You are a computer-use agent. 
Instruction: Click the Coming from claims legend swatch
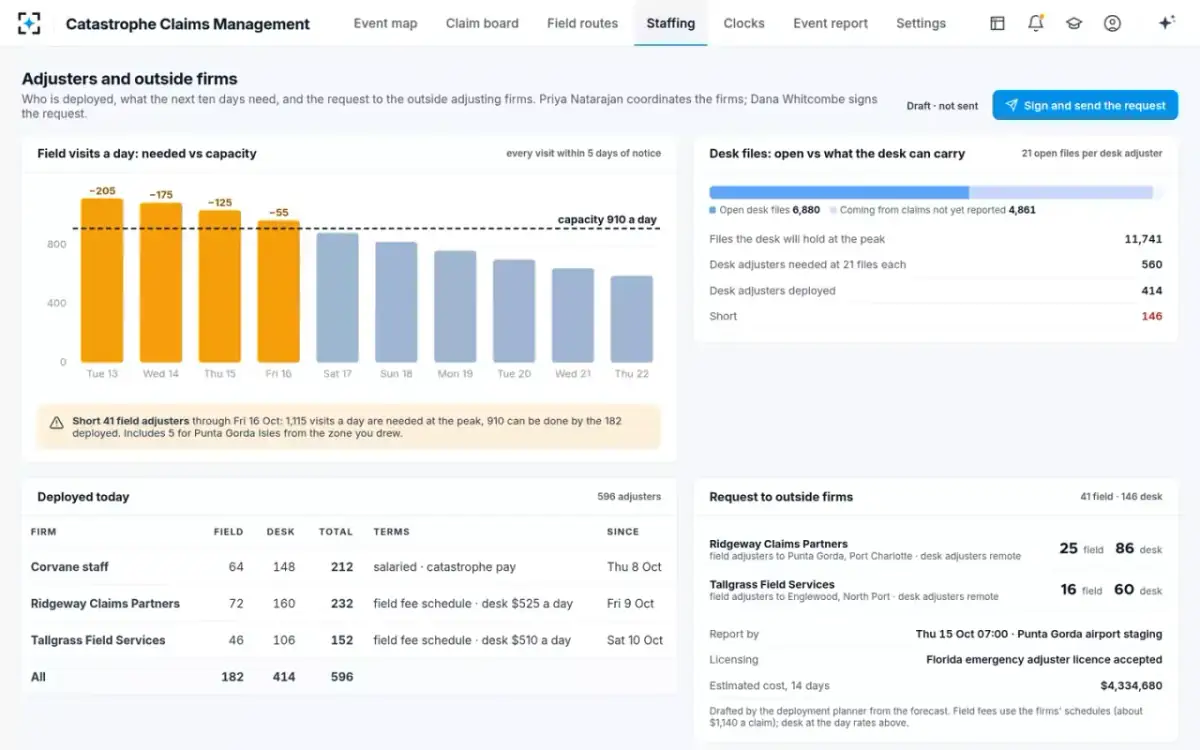click(833, 210)
